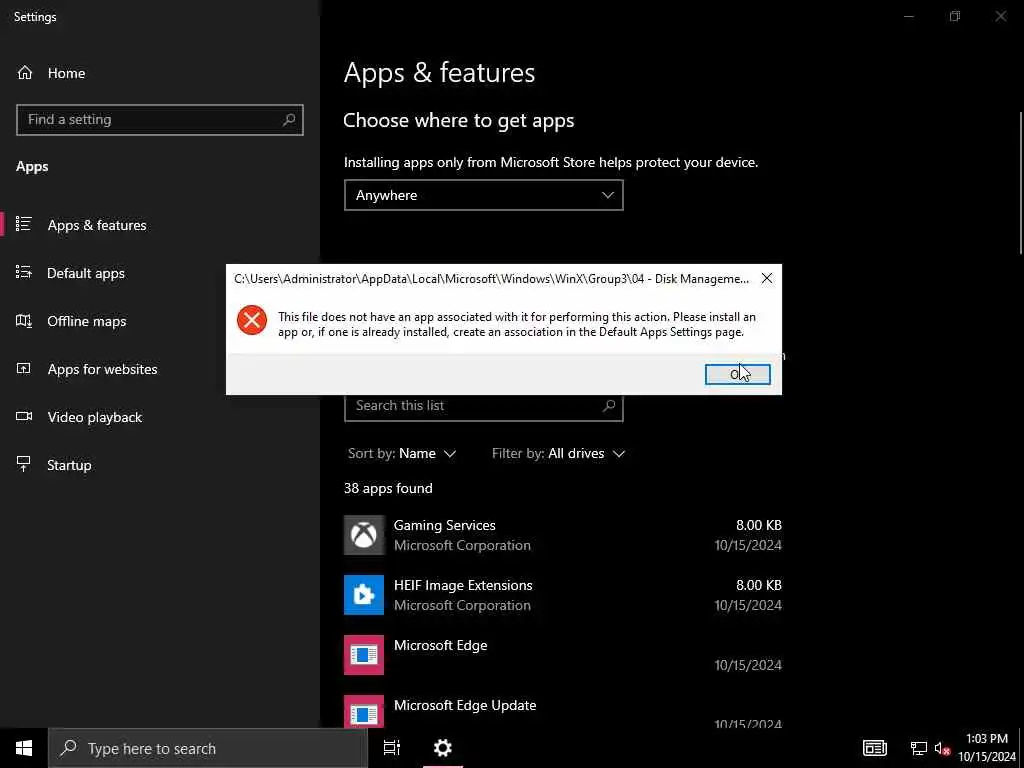Click the Microsoft Edge Update app icon
1024x768 pixels.
point(364,711)
